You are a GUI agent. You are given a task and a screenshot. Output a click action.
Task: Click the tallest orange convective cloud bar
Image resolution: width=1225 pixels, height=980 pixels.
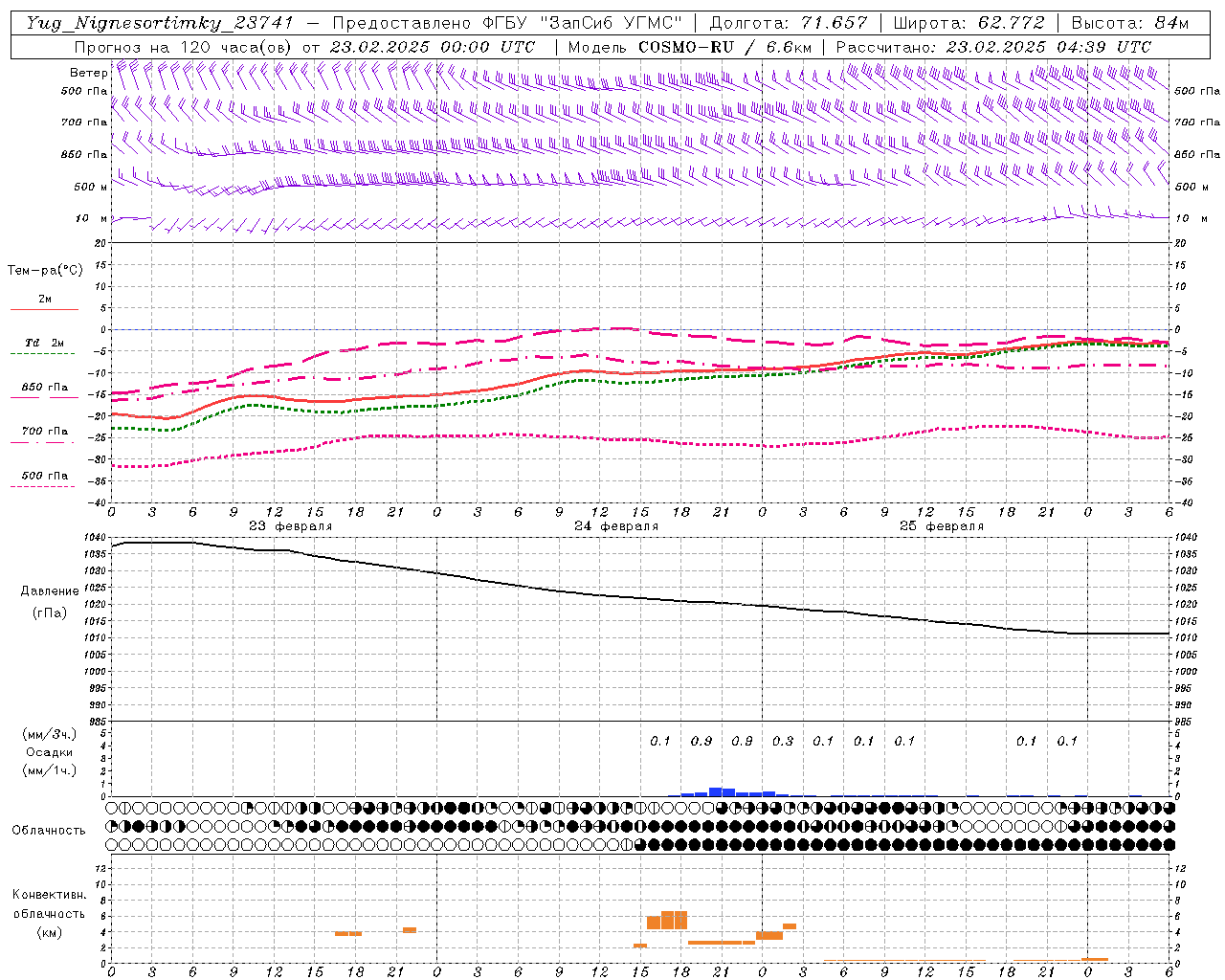click(674, 920)
